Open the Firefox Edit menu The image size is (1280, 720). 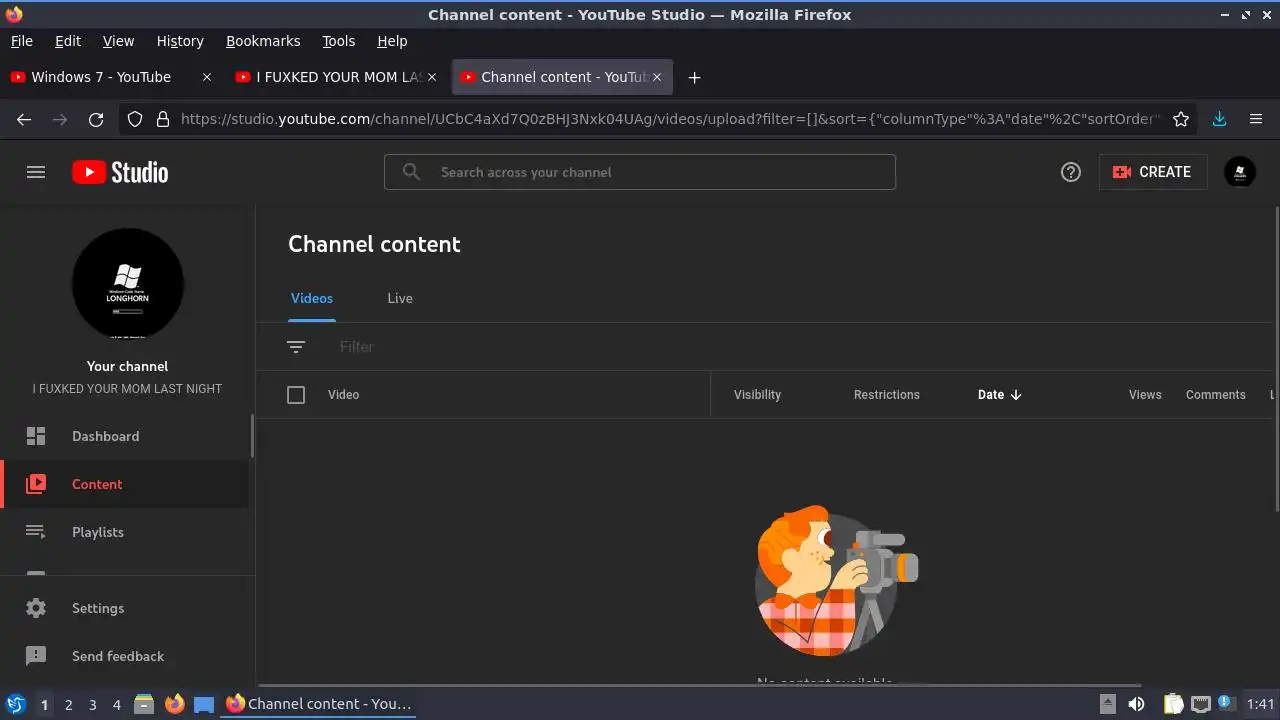(x=68, y=41)
